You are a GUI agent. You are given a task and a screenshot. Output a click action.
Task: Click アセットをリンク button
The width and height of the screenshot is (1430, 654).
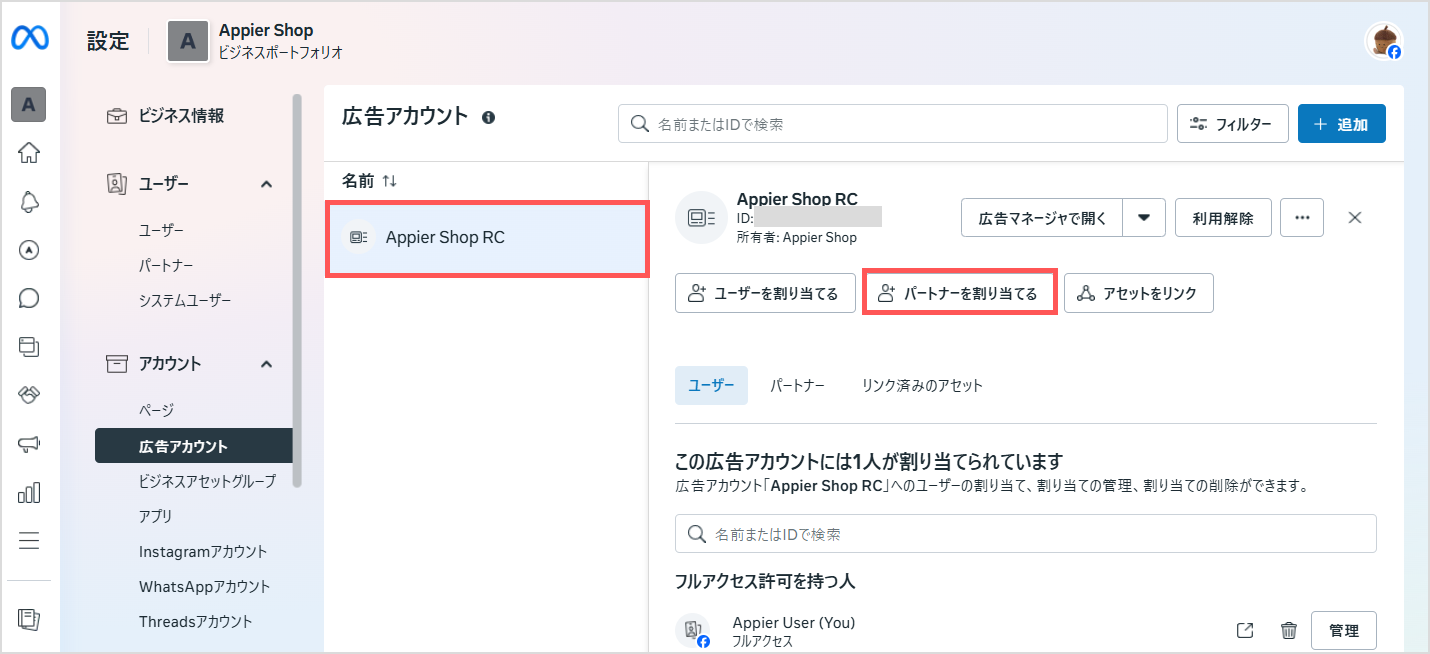tap(1138, 294)
